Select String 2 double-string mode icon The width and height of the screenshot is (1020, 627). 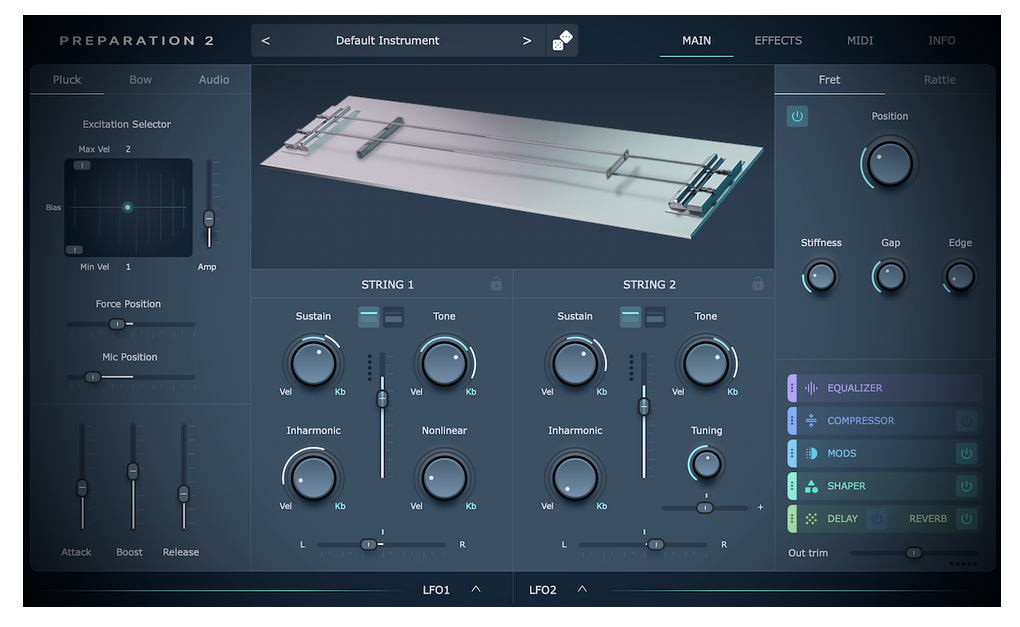[655, 317]
